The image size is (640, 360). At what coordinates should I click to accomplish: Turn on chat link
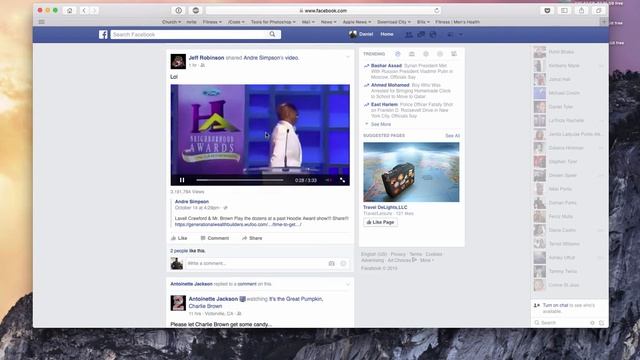click(x=555, y=305)
